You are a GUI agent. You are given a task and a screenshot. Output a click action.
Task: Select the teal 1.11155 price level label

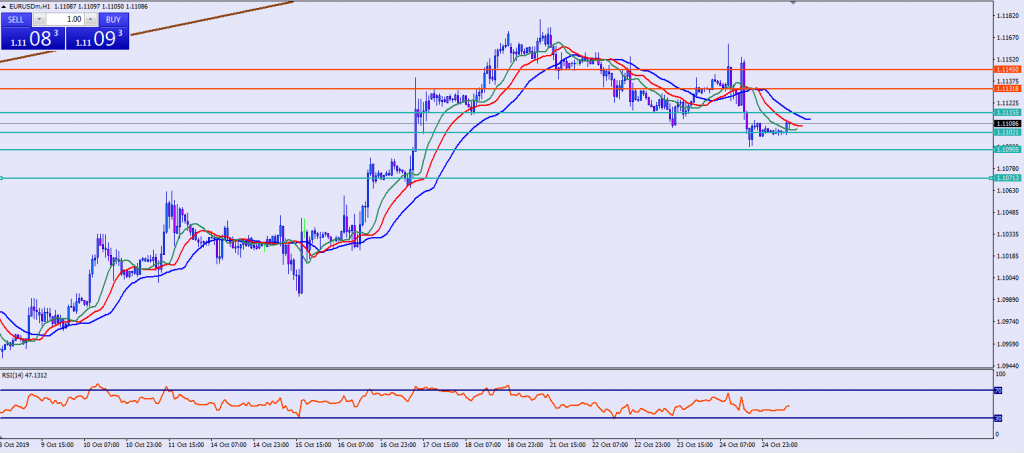point(1007,113)
